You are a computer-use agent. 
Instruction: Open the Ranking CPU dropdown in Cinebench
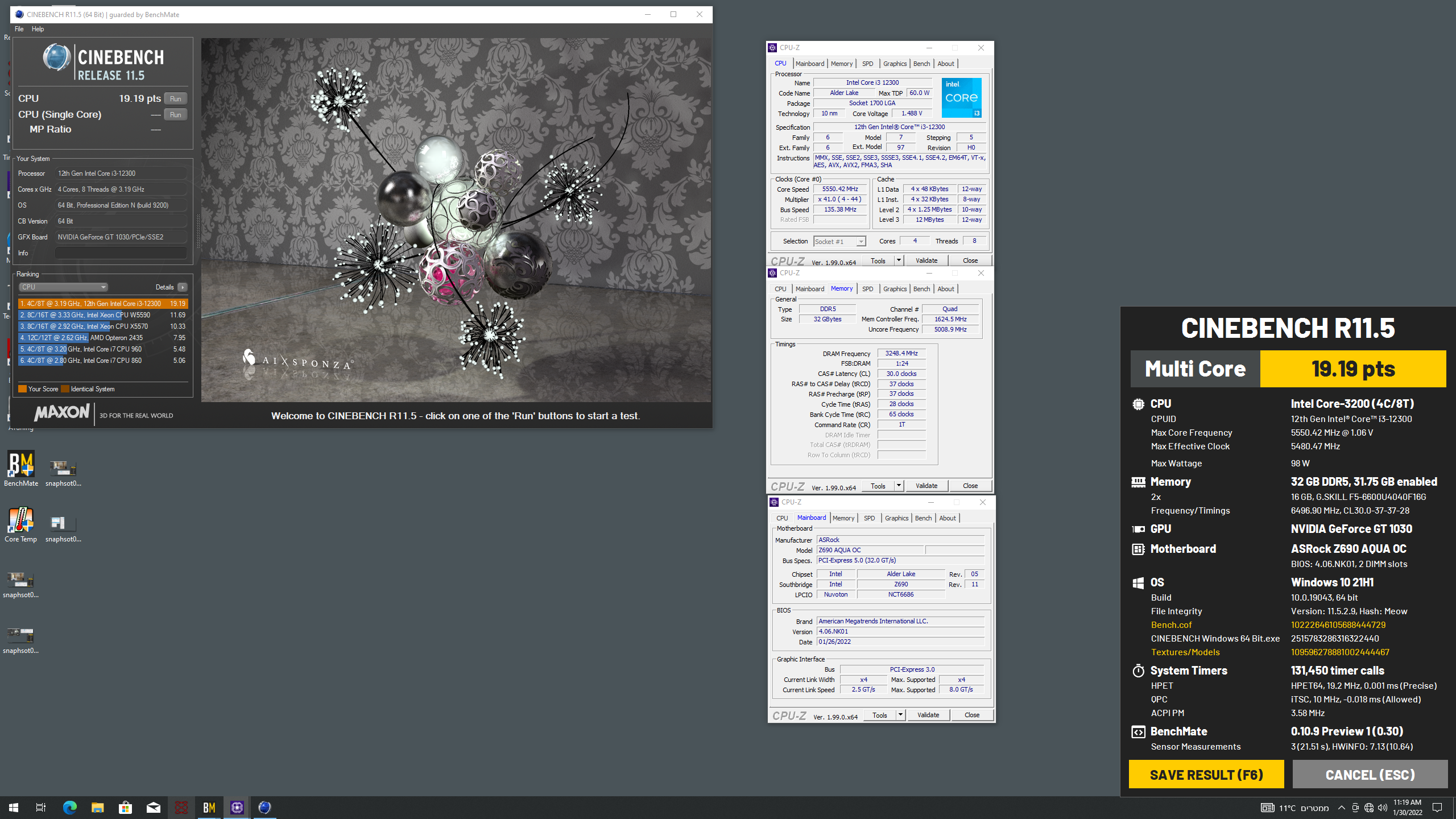click(63, 287)
